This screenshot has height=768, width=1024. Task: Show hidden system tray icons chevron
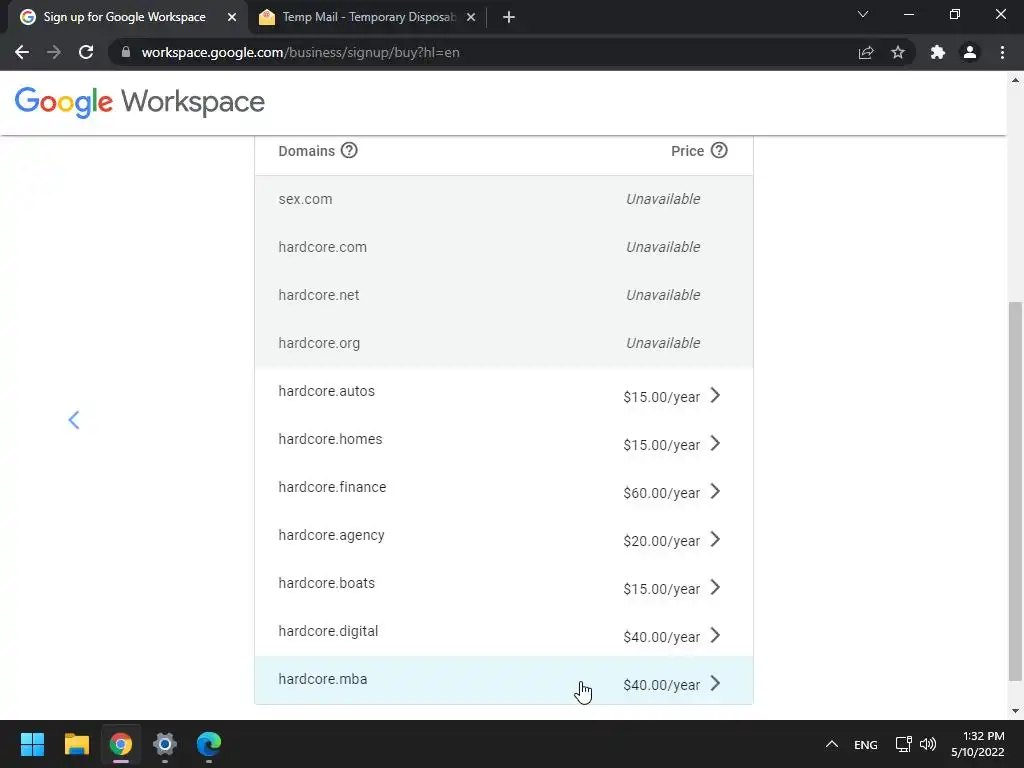831,744
